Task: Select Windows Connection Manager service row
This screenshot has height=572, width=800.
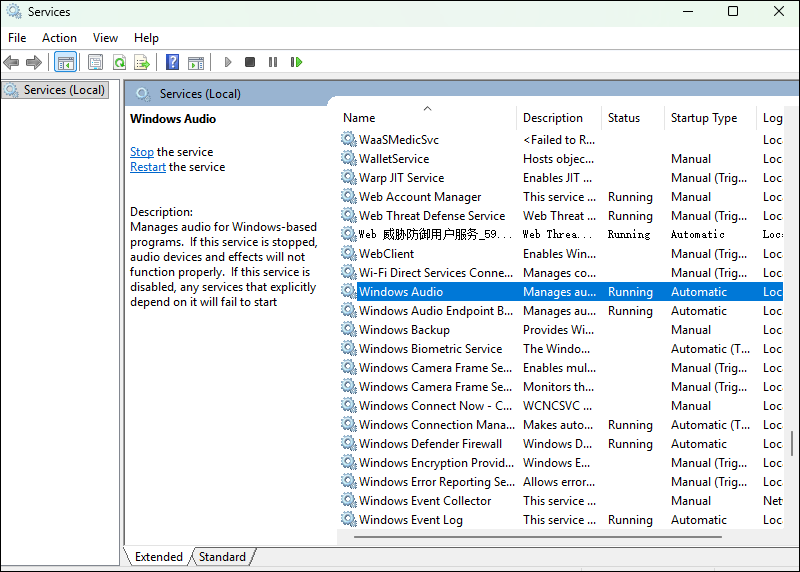Action: (x=561, y=425)
